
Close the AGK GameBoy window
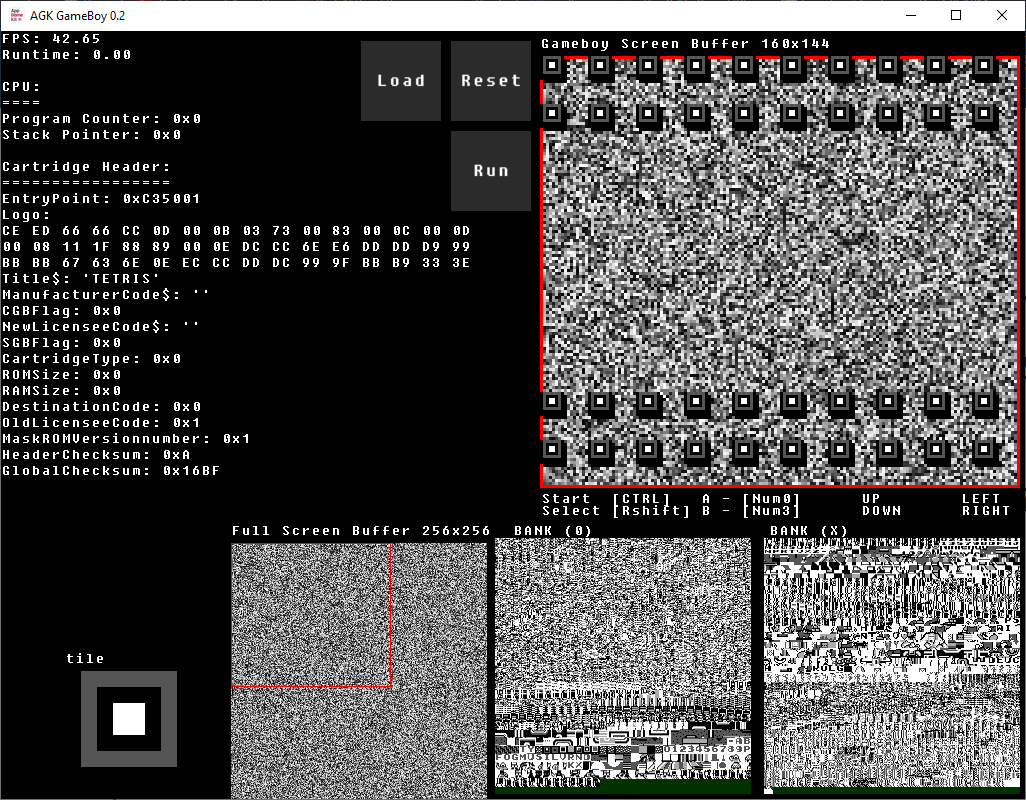point(1002,15)
